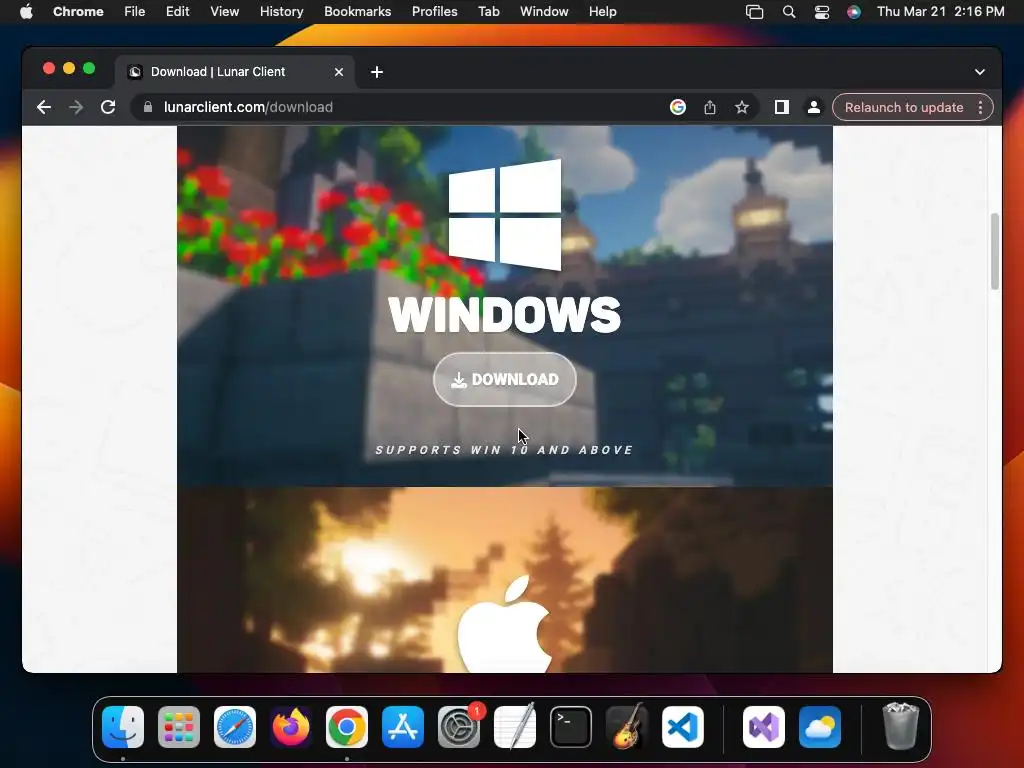This screenshot has height=768, width=1024.
Task: Open the Chrome app menu
Action: (x=78, y=11)
